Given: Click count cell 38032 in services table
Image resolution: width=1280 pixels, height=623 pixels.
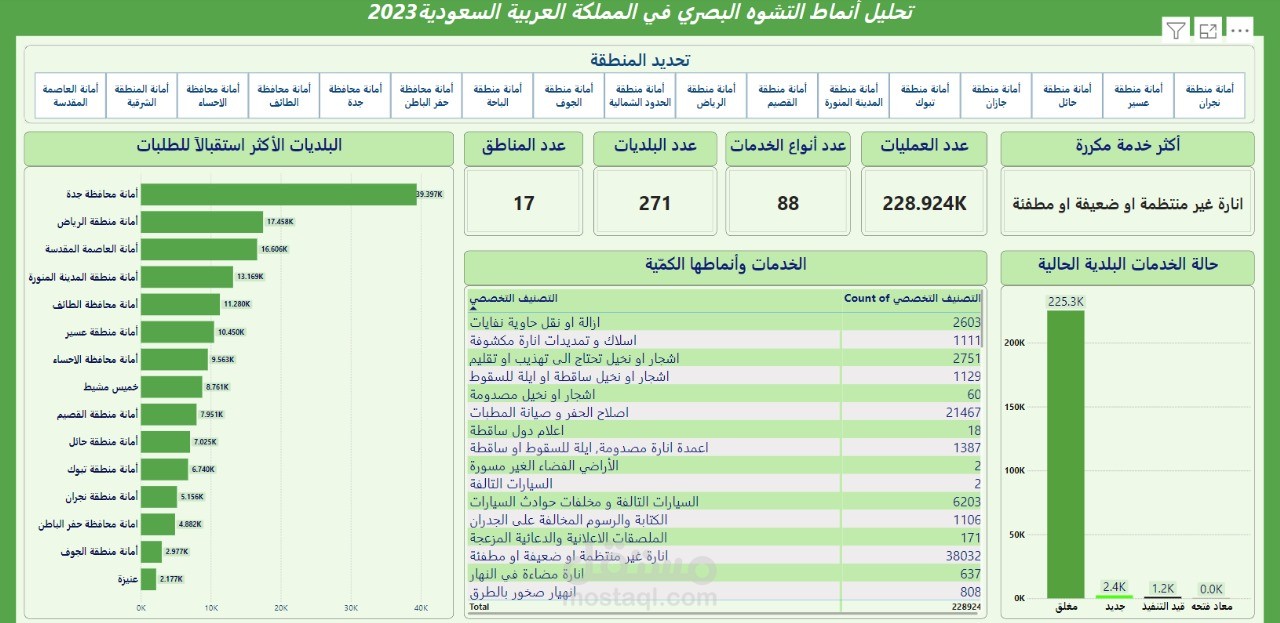Looking at the screenshot, I should pos(962,556).
